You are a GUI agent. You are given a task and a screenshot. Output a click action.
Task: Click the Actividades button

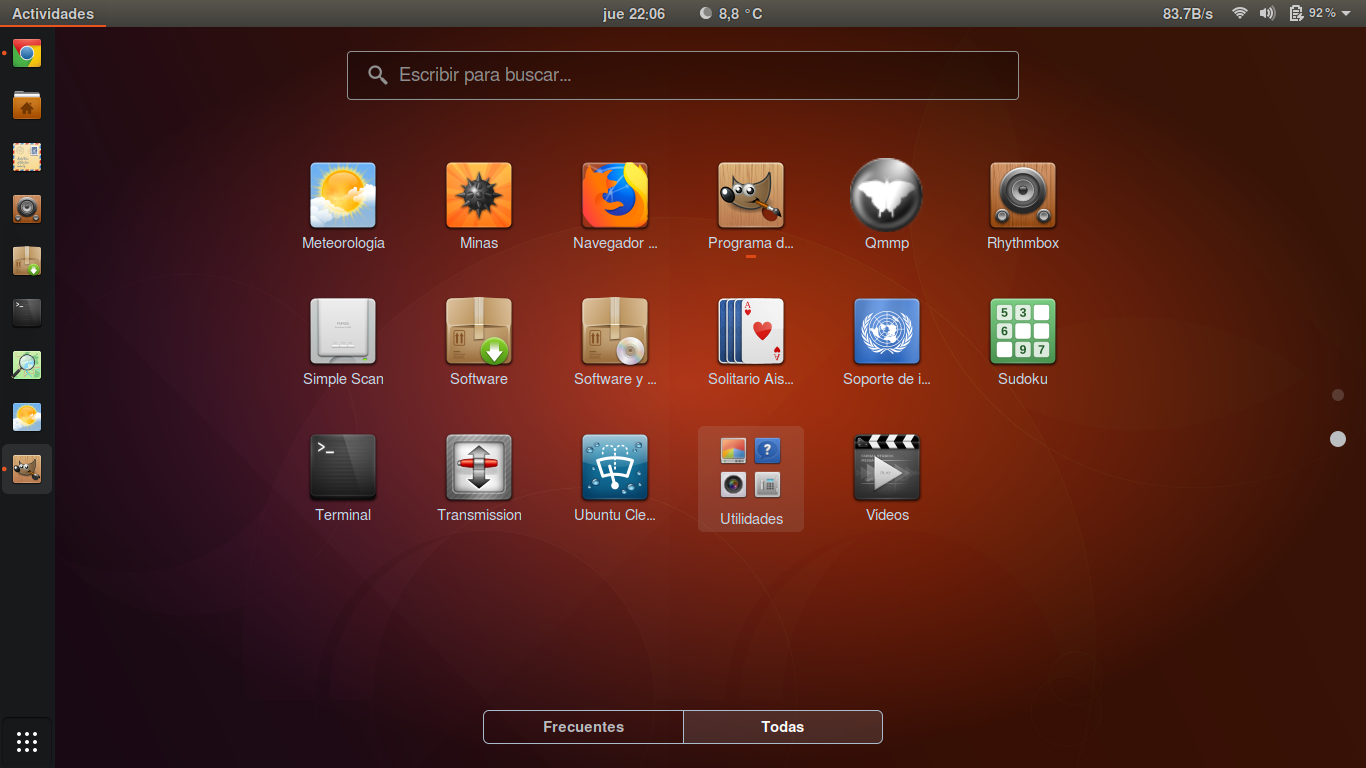53,14
